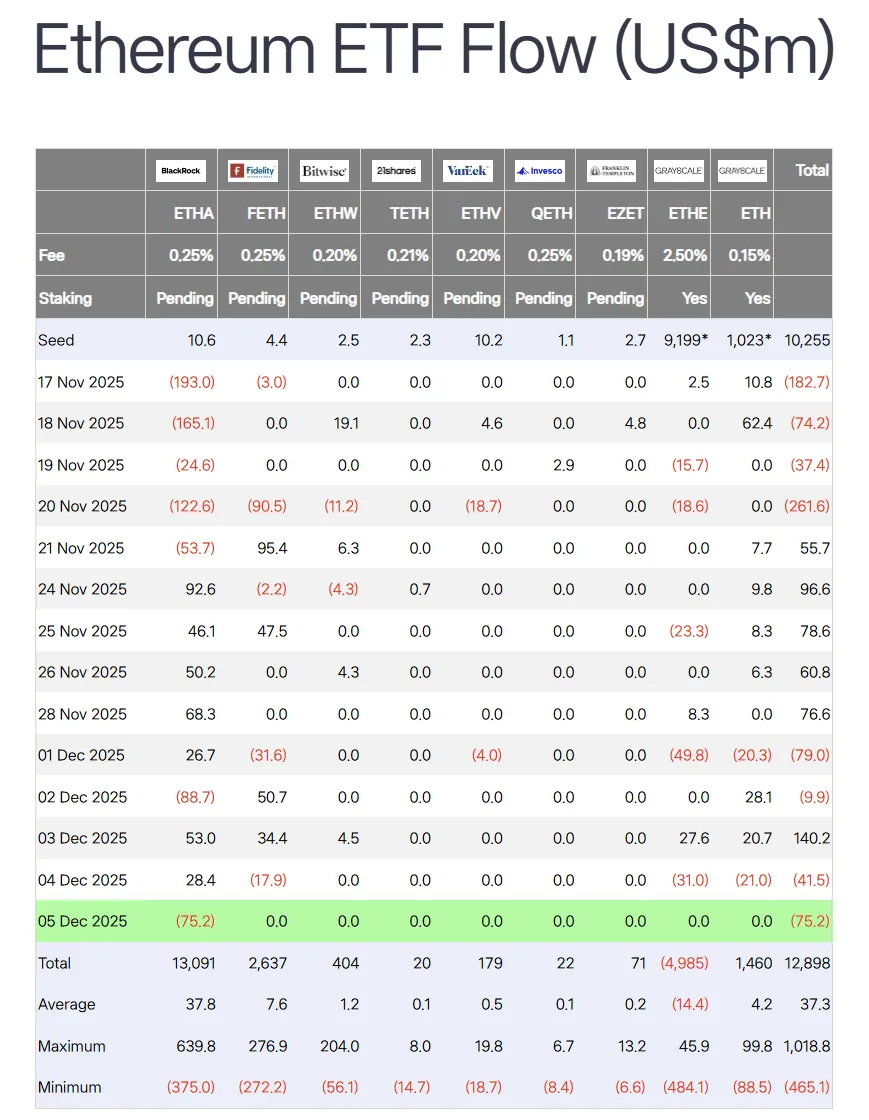Click Grayscale logo above ETH ticker
The image size is (869, 1120).
[x=742, y=171]
